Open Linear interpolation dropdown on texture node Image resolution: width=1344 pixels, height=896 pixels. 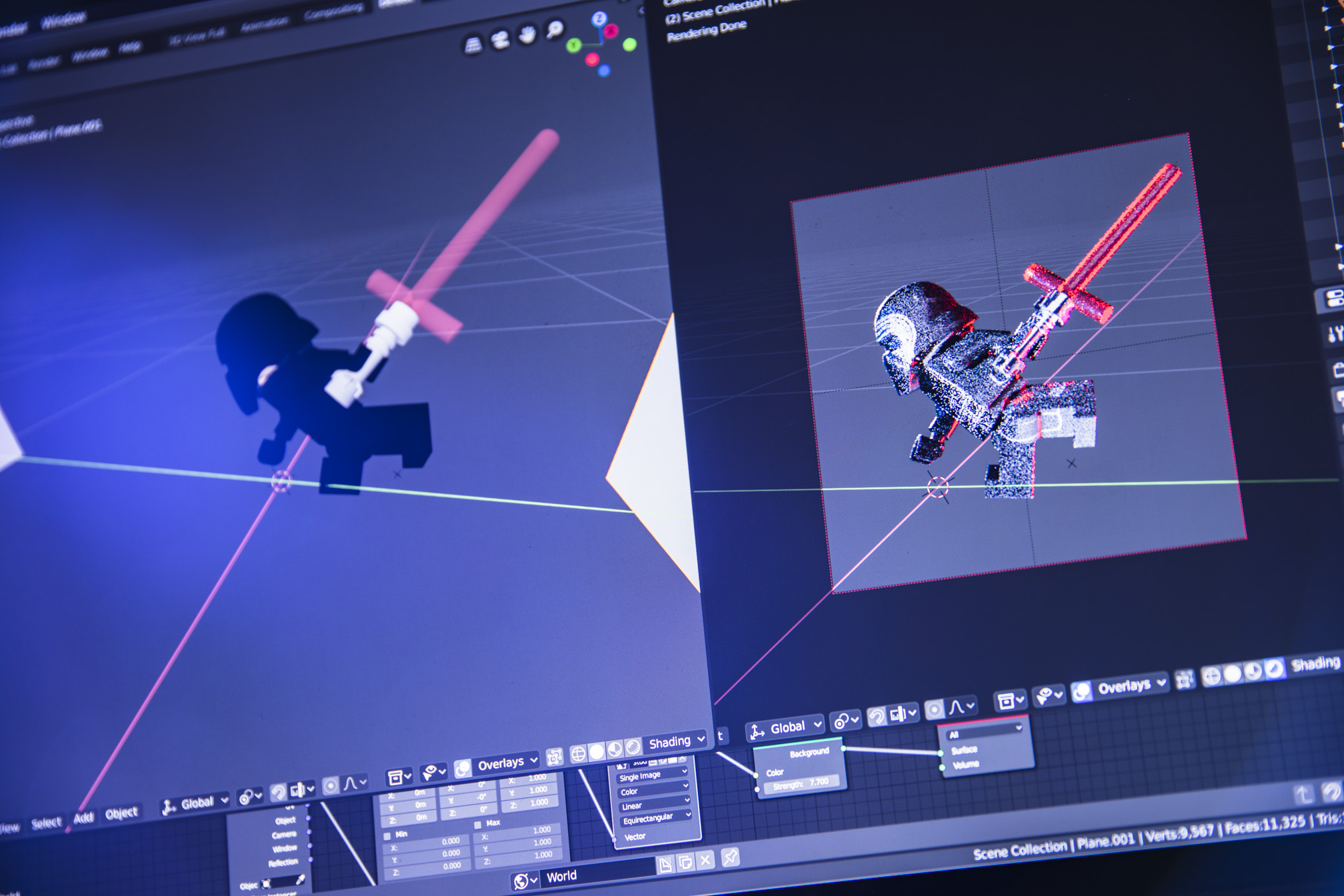(x=655, y=804)
